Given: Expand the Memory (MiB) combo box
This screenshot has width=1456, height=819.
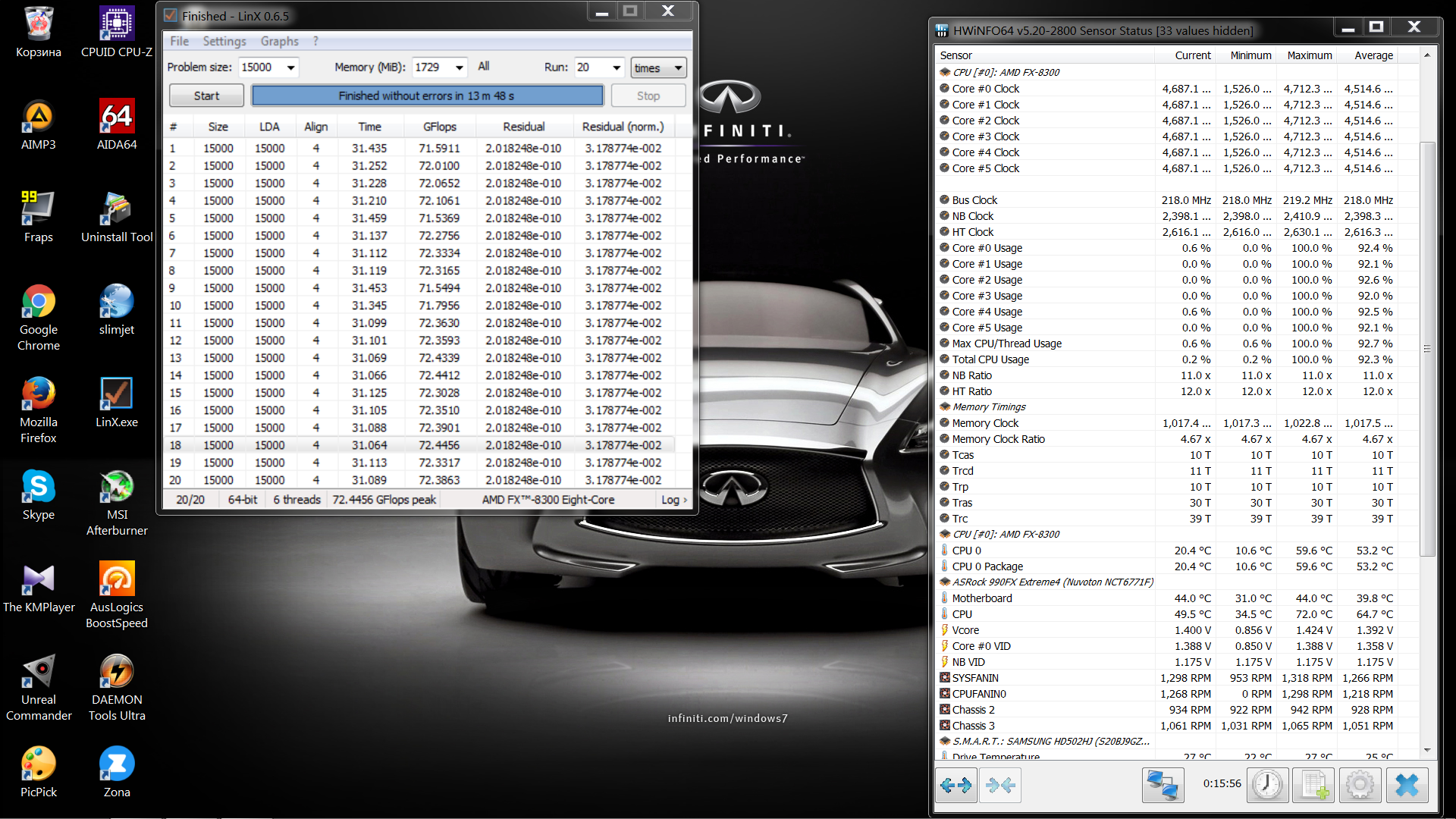Looking at the screenshot, I should [x=459, y=67].
